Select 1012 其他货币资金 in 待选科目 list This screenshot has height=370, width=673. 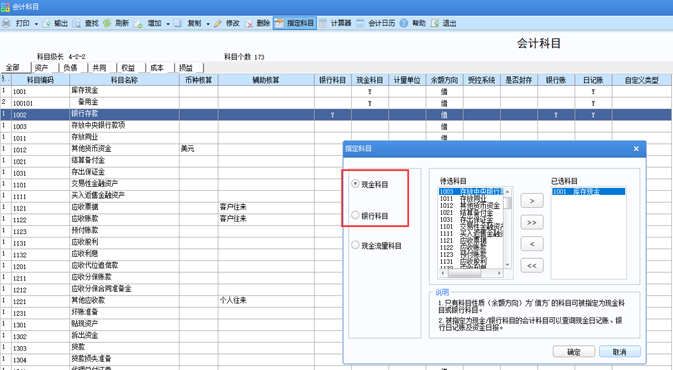(x=470, y=206)
